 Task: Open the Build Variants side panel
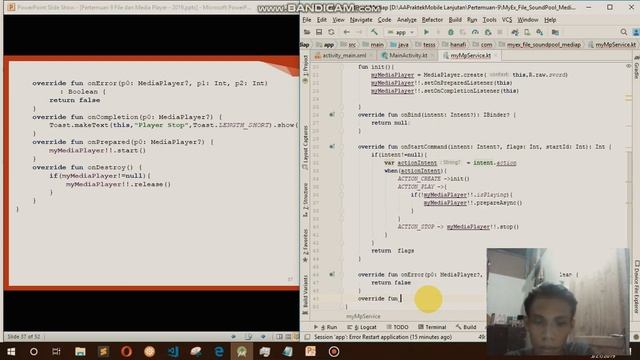tap(305, 295)
